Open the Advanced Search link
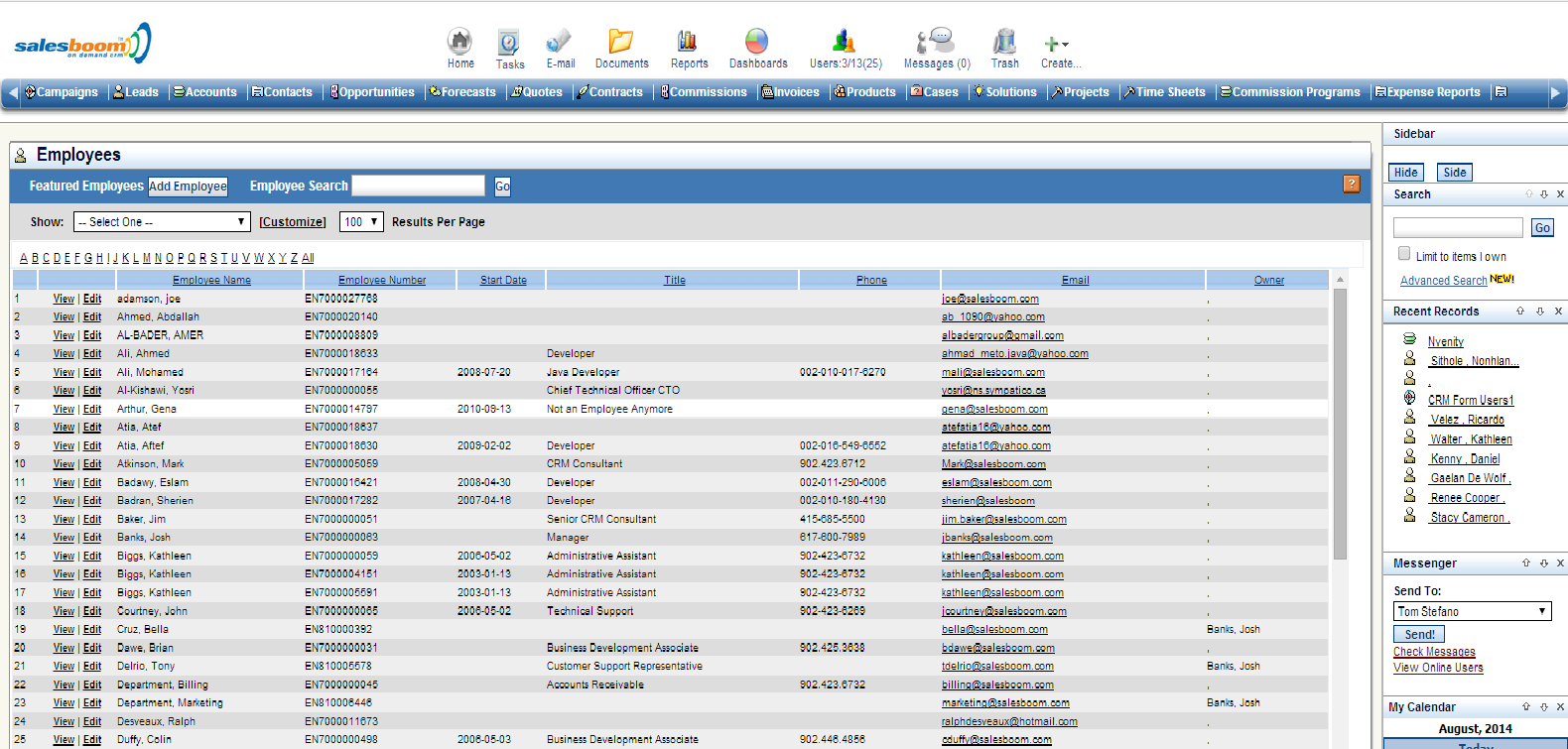 coord(1443,281)
